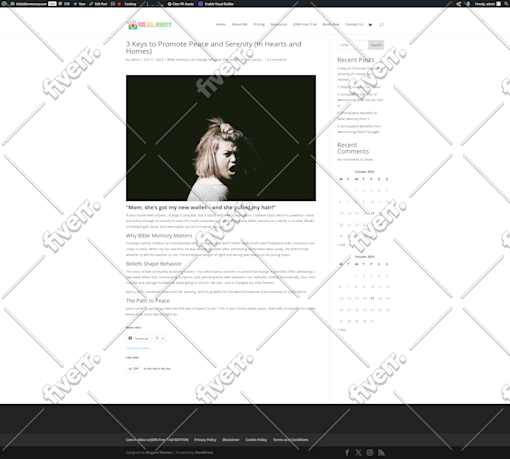
Task: Click the post title '3 Keys to Promote Peace and Serenity'
Action: tap(213, 47)
